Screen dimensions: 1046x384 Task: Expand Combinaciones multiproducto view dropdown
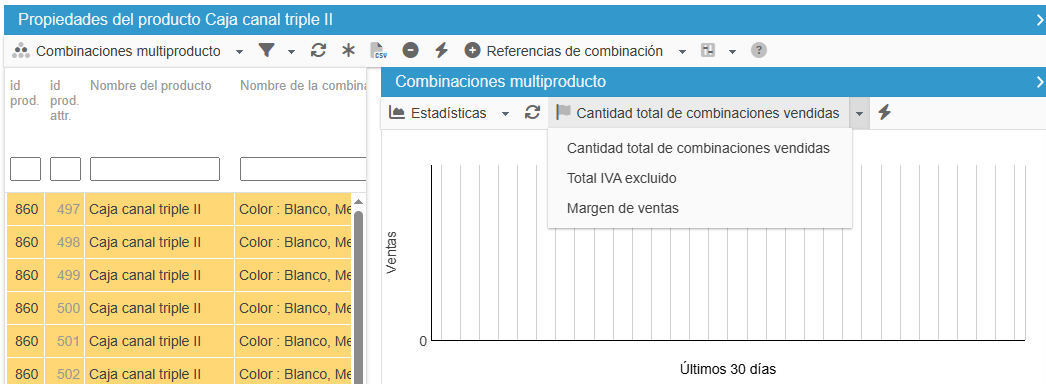click(239, 51)
